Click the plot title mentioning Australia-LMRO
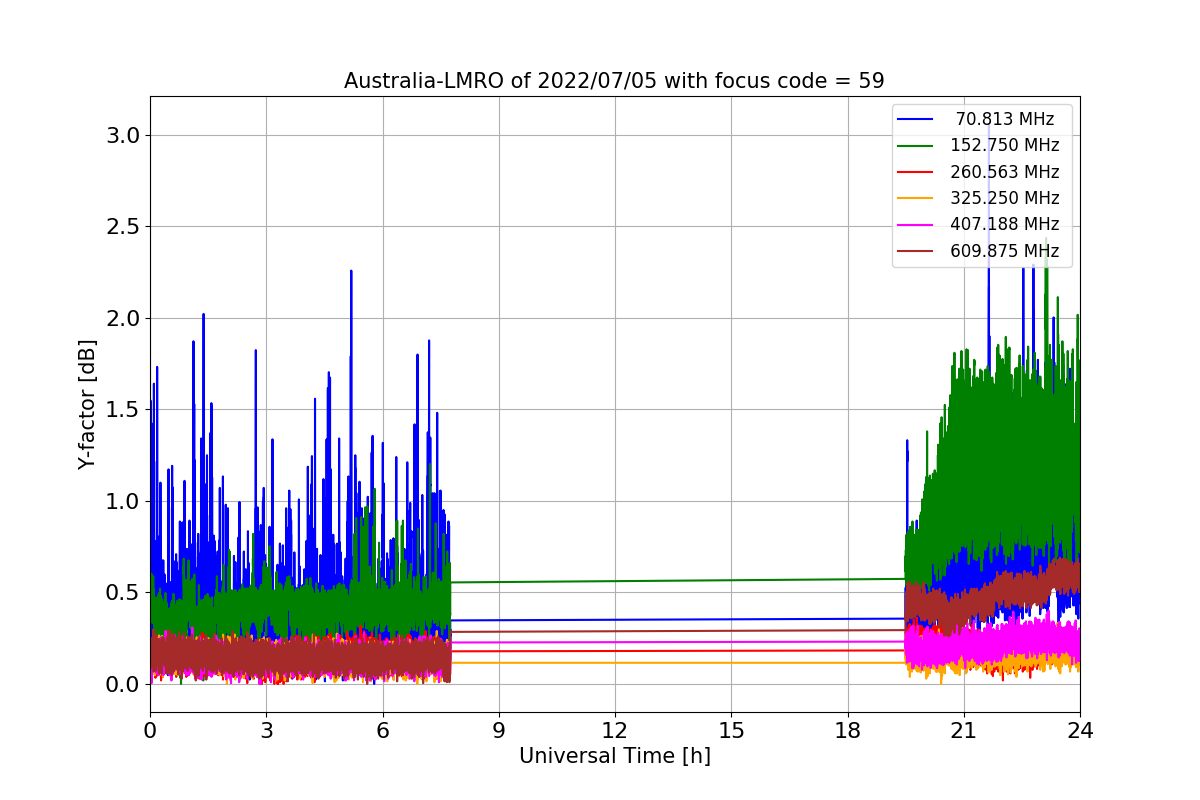The width and height of the screenshot is (1200, 800). click(614, 81)
